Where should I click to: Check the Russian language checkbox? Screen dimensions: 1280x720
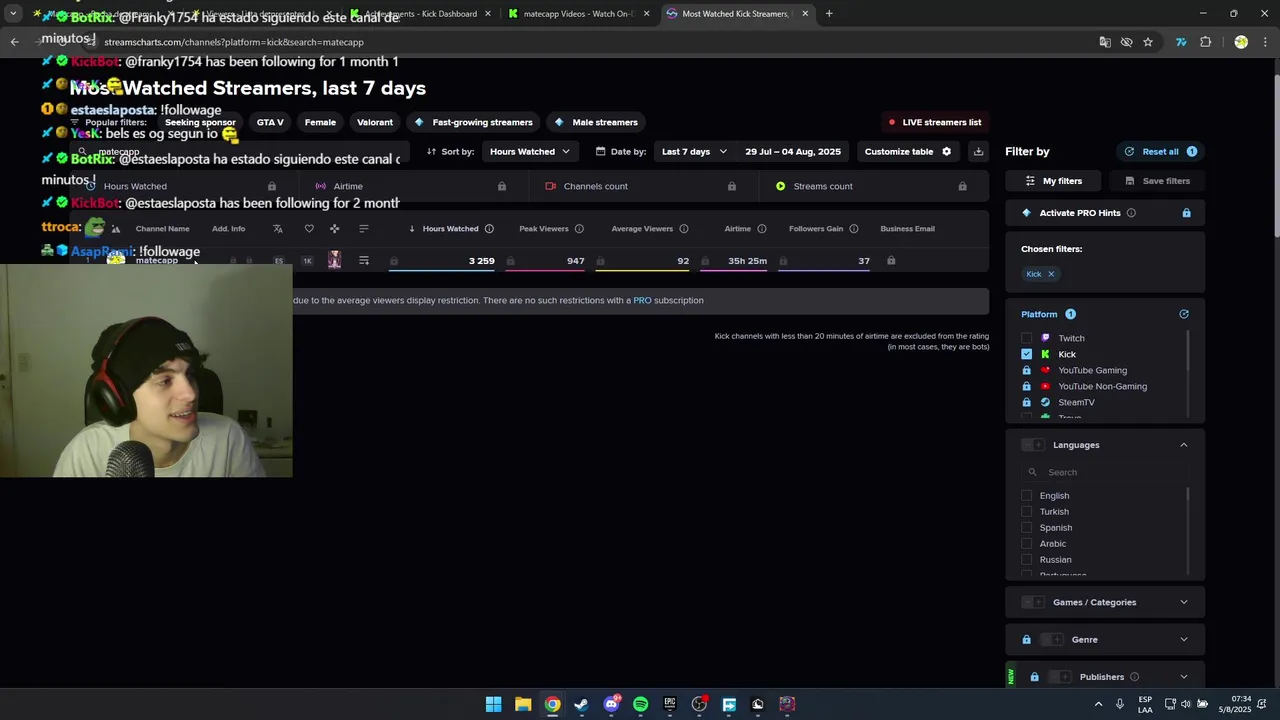coord(1027,560)
